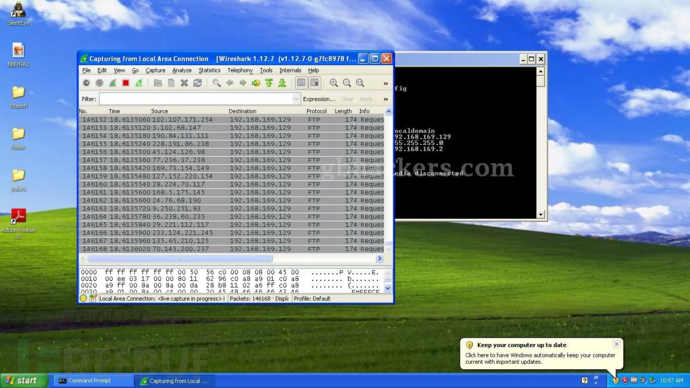The height and width of the screenshot is (388, 690).
Task: Open the Go menu
Action: tap(135, 70)
